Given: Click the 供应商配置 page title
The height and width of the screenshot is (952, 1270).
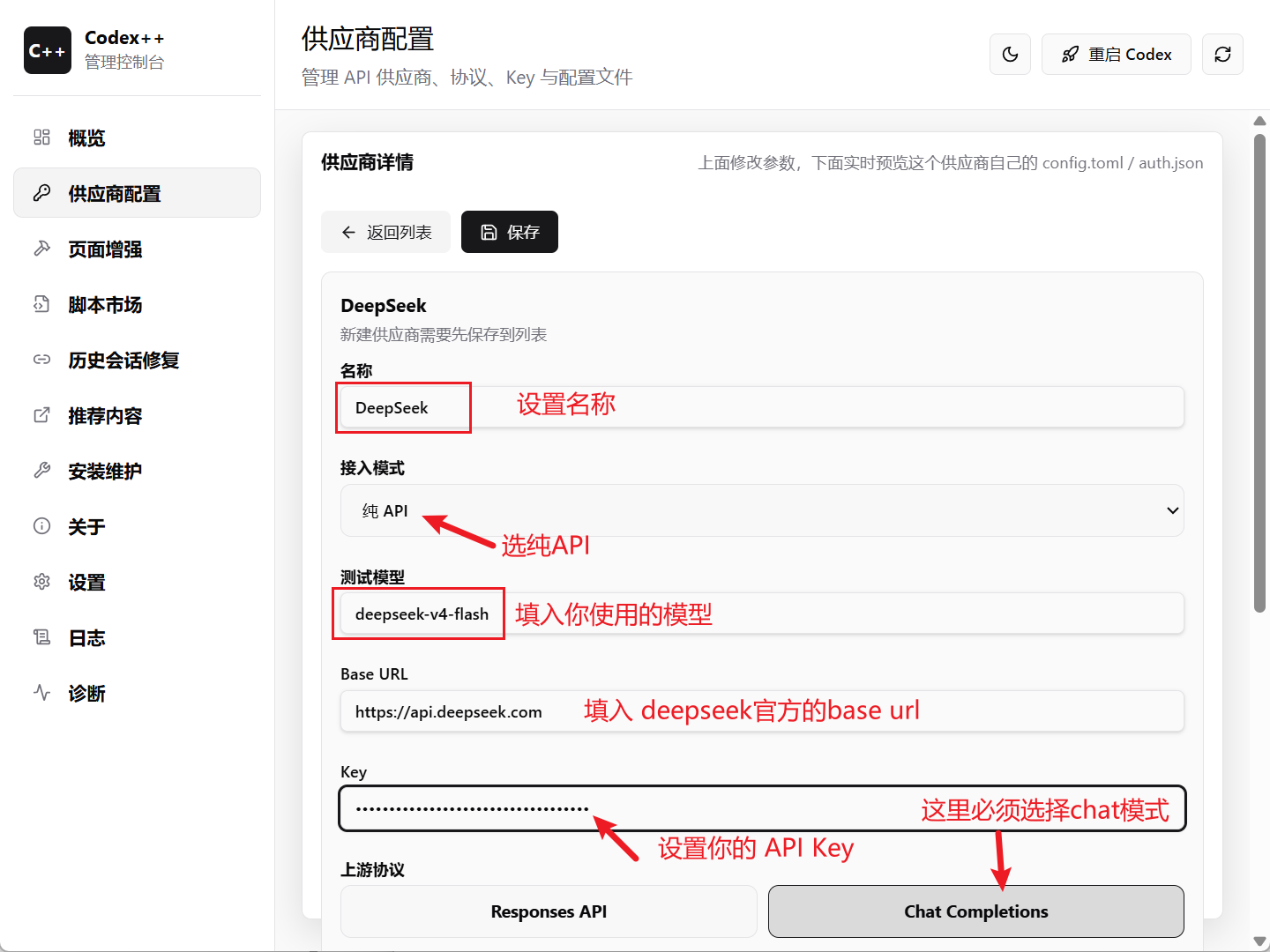Looking at the screenshot, I should tap(368, 39).
